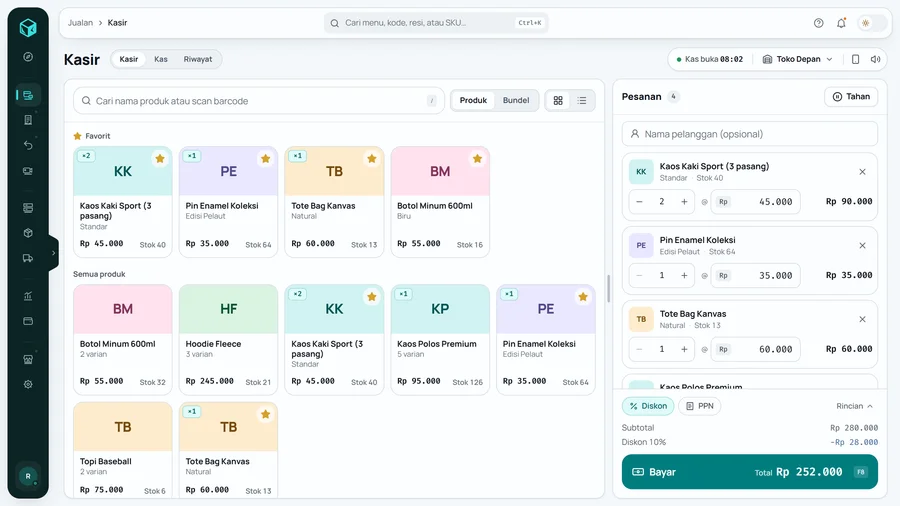Click the device display icon next to Toko Depan
The height and width of the screenshot is (506, 900).
pos(855,59)
